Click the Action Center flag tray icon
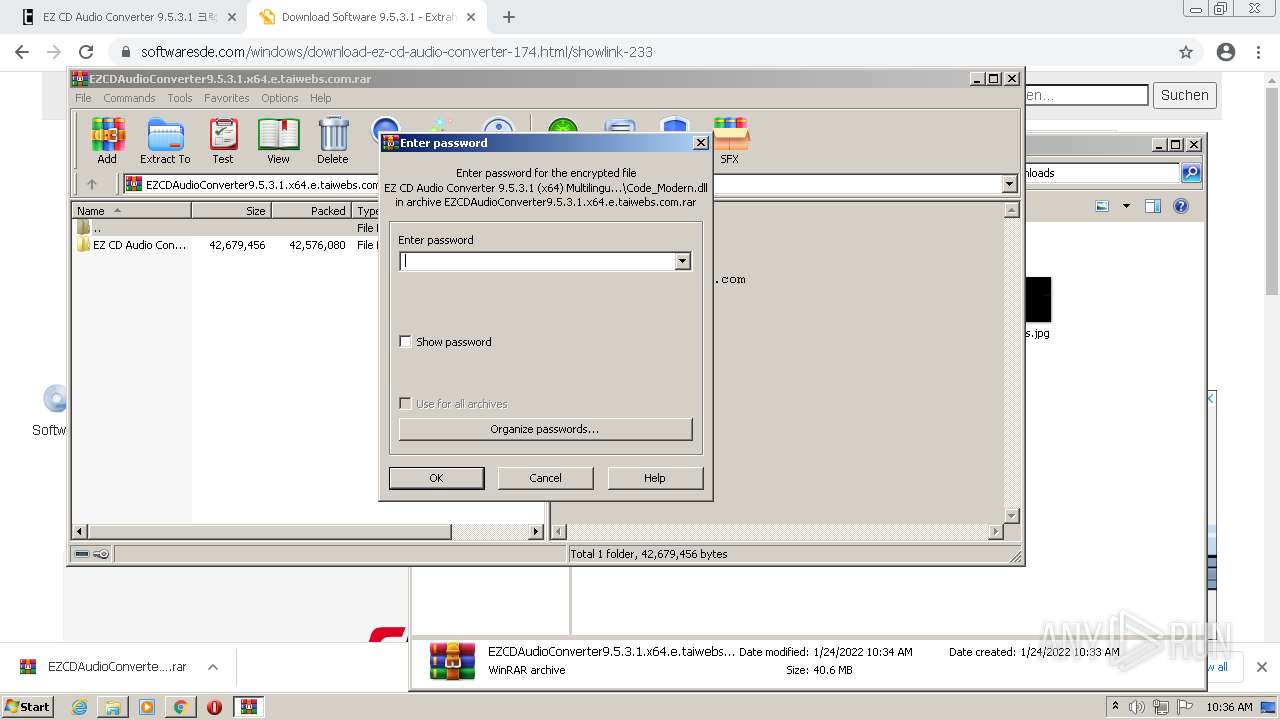The image size is (1280, 720). click(1185, 707)
